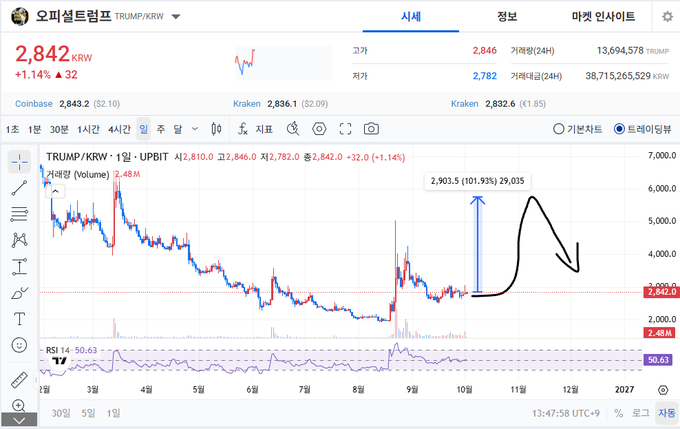Open chart axis settings gear
Screen dimensions: 680x429
pyautogui.click(x=663, y=390)
